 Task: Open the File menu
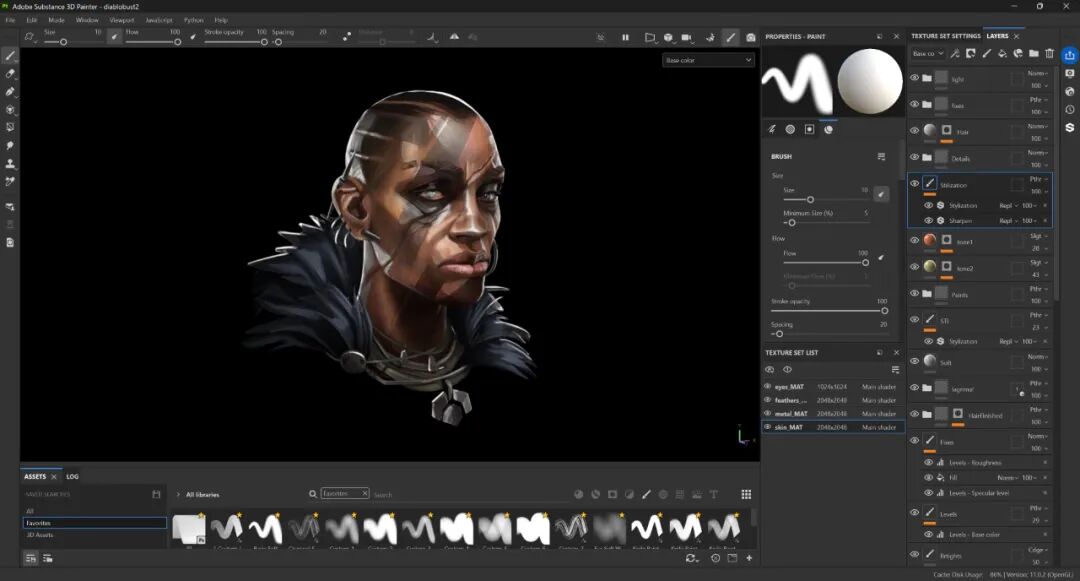[10, 20]
